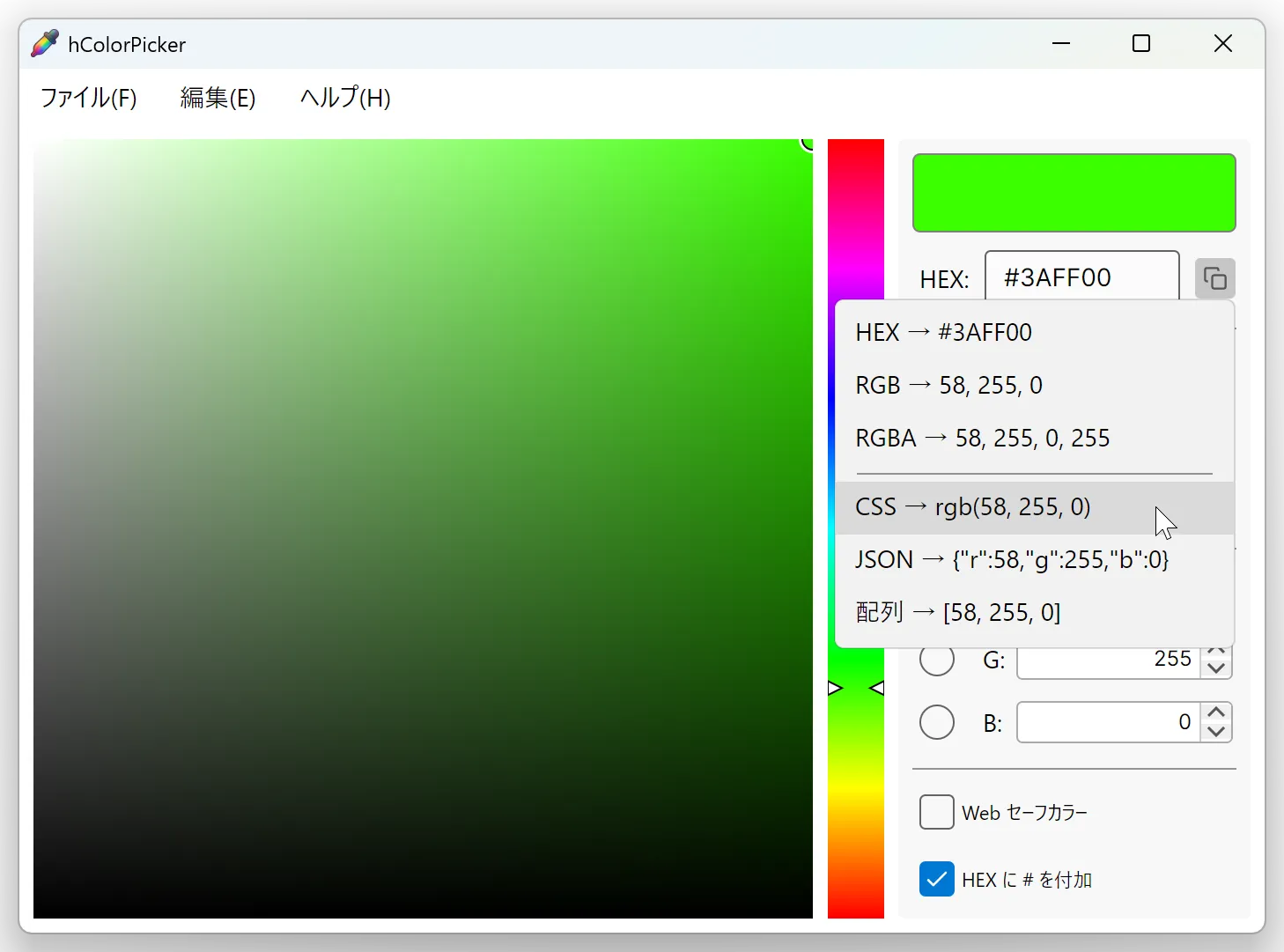Open the ヘルプ(H) menu

pyautogui.click(x=344, y=98)
